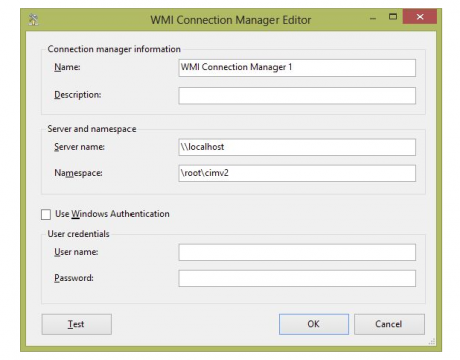Click the resize grip in dialog corner
Screen dimensions: 460x360
tap(432, 341)
